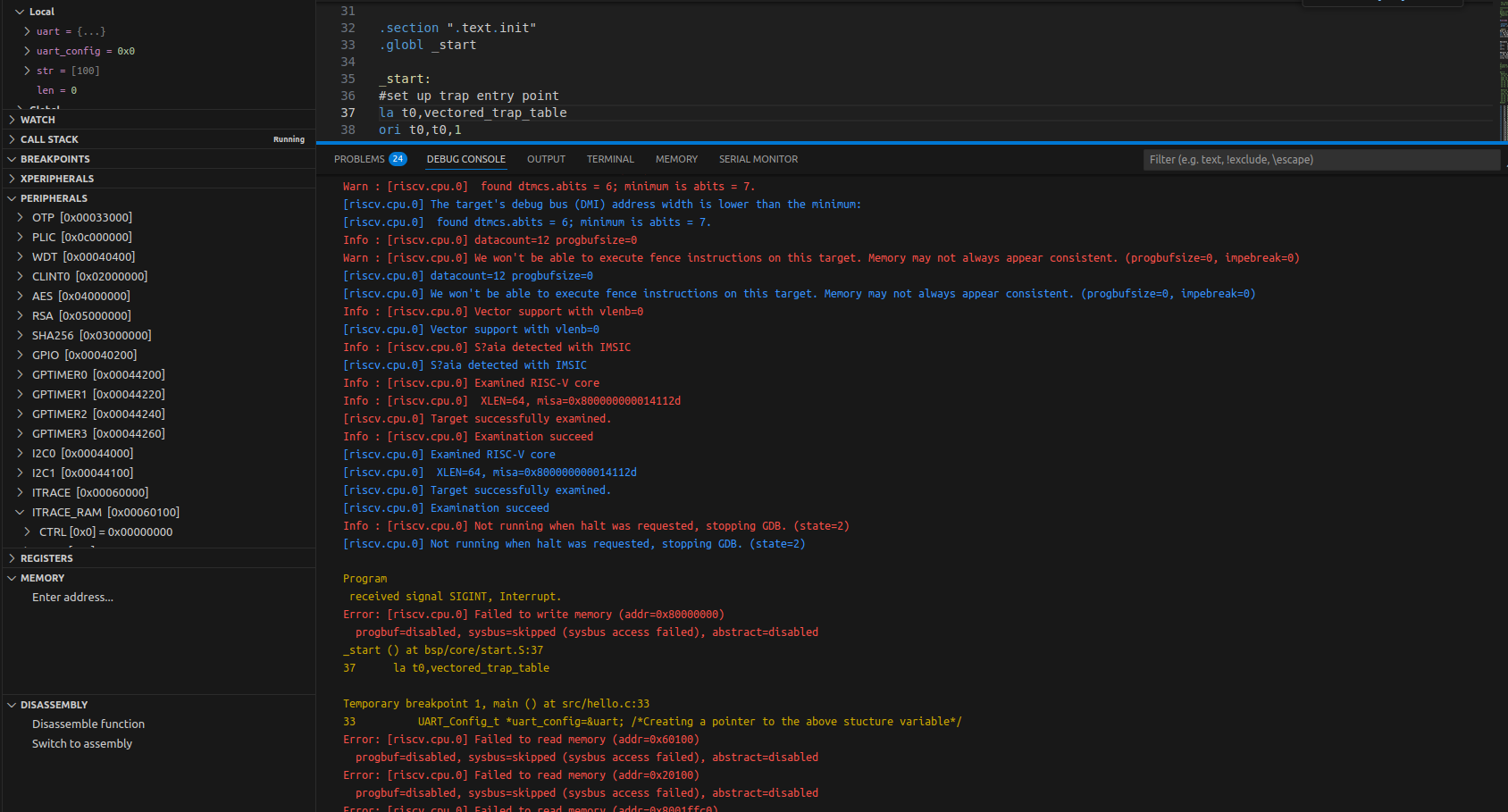
Task: Expand the uart variable chevron
Action: tap(27, 31)
